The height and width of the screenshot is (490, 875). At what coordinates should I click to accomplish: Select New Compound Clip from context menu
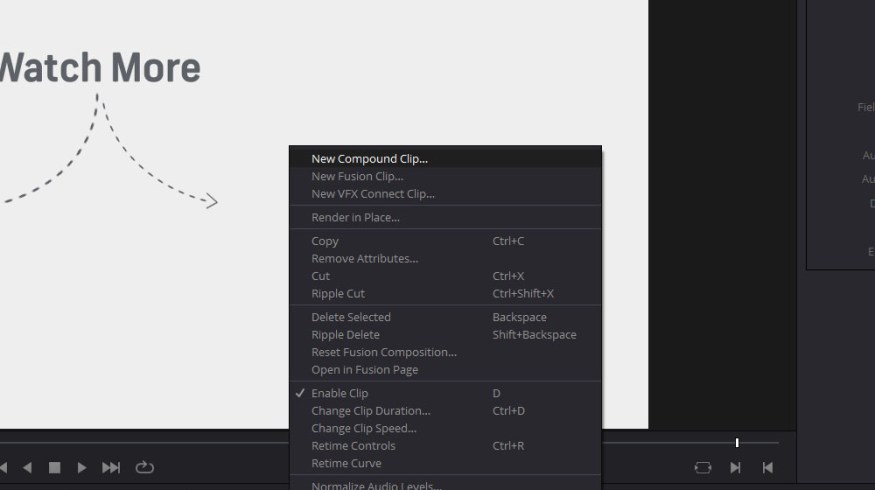click(x=369, y=158)
